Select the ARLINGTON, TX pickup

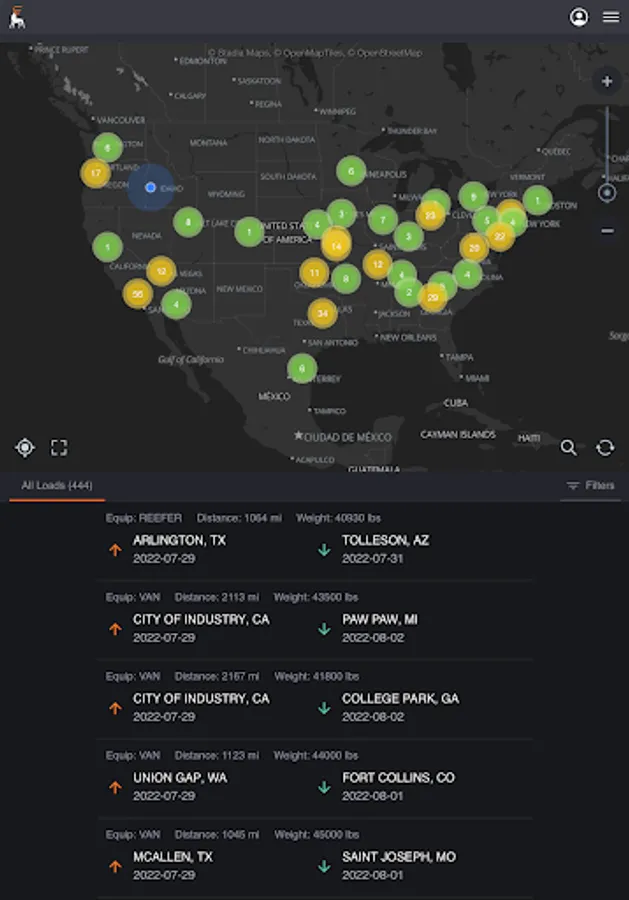pyautogui.click(x=179, y=540)
